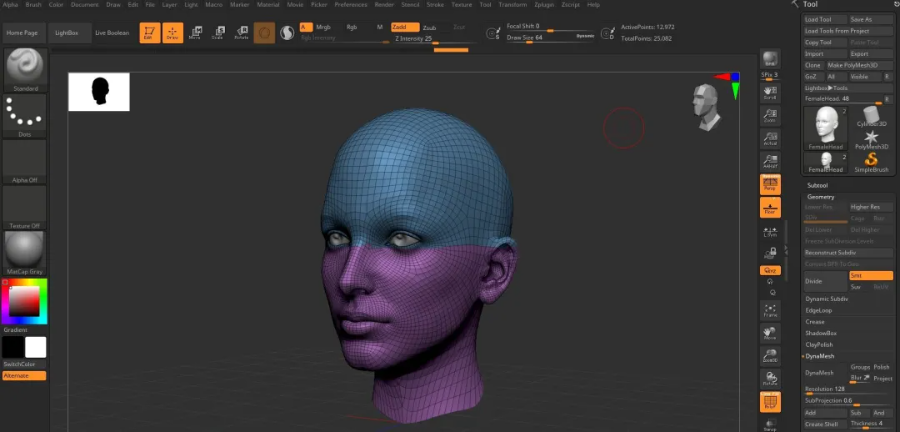Screen dimensions: 900x432
Task: Toggle the XYZ rotation mode
Action: point(770,270)
